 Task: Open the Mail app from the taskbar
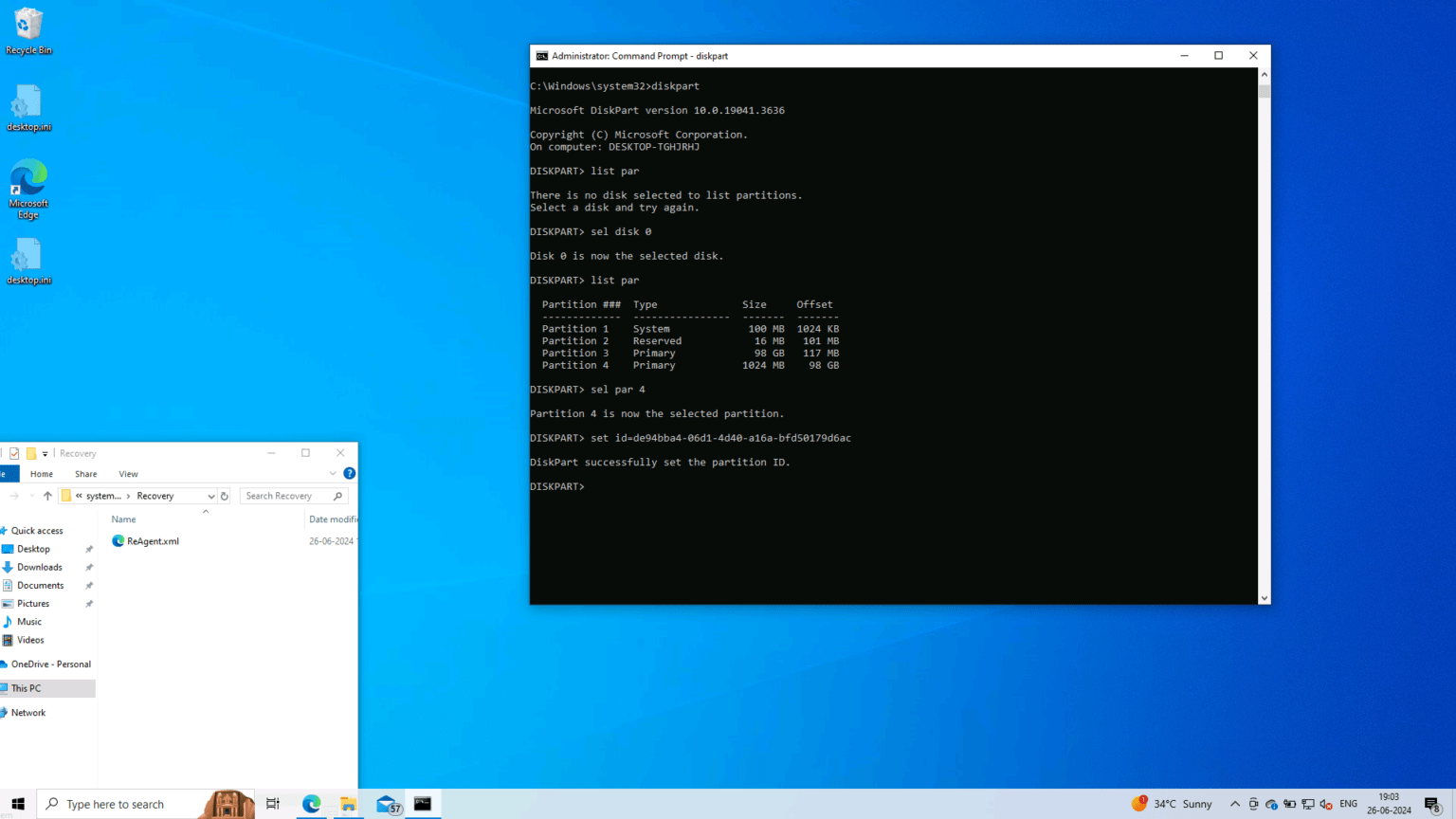385,804
